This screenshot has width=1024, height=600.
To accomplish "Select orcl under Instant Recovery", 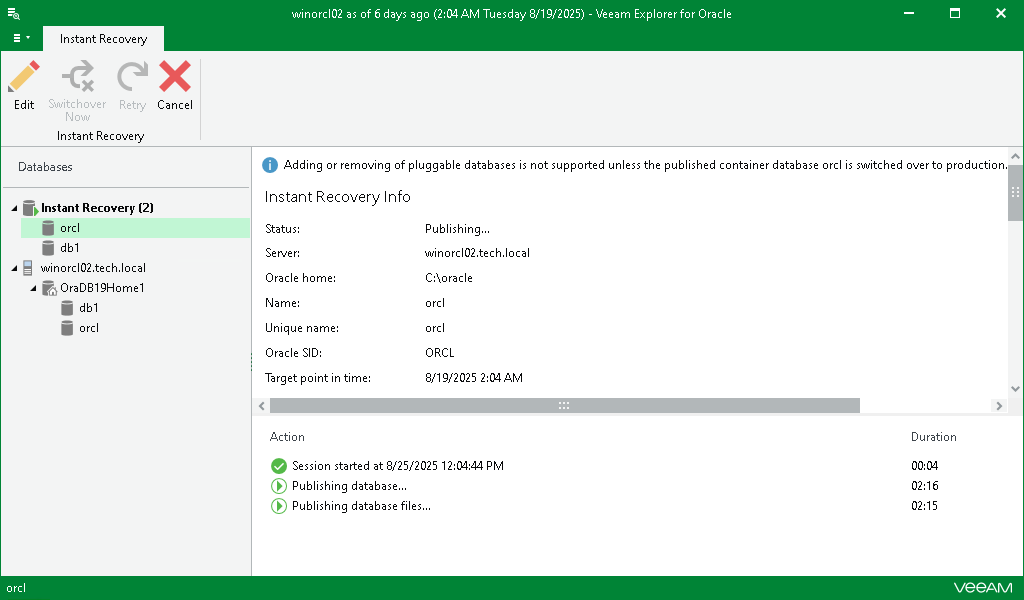I will [70, 228].
